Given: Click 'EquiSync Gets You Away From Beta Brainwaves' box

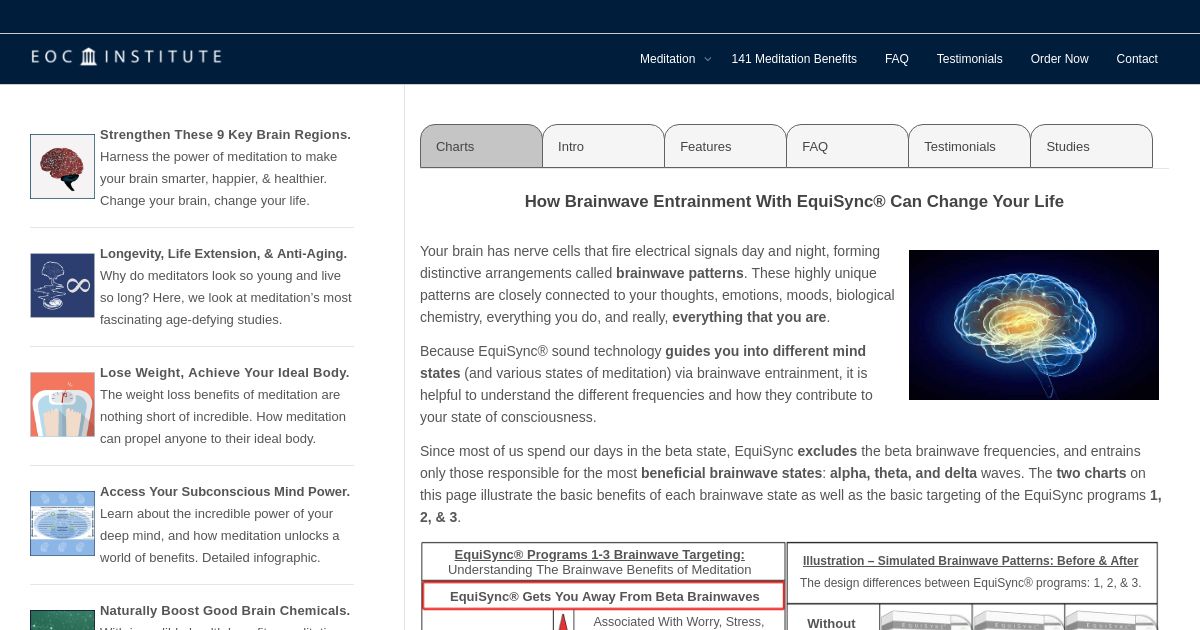Looking at the screenshot, I should 604,596.
